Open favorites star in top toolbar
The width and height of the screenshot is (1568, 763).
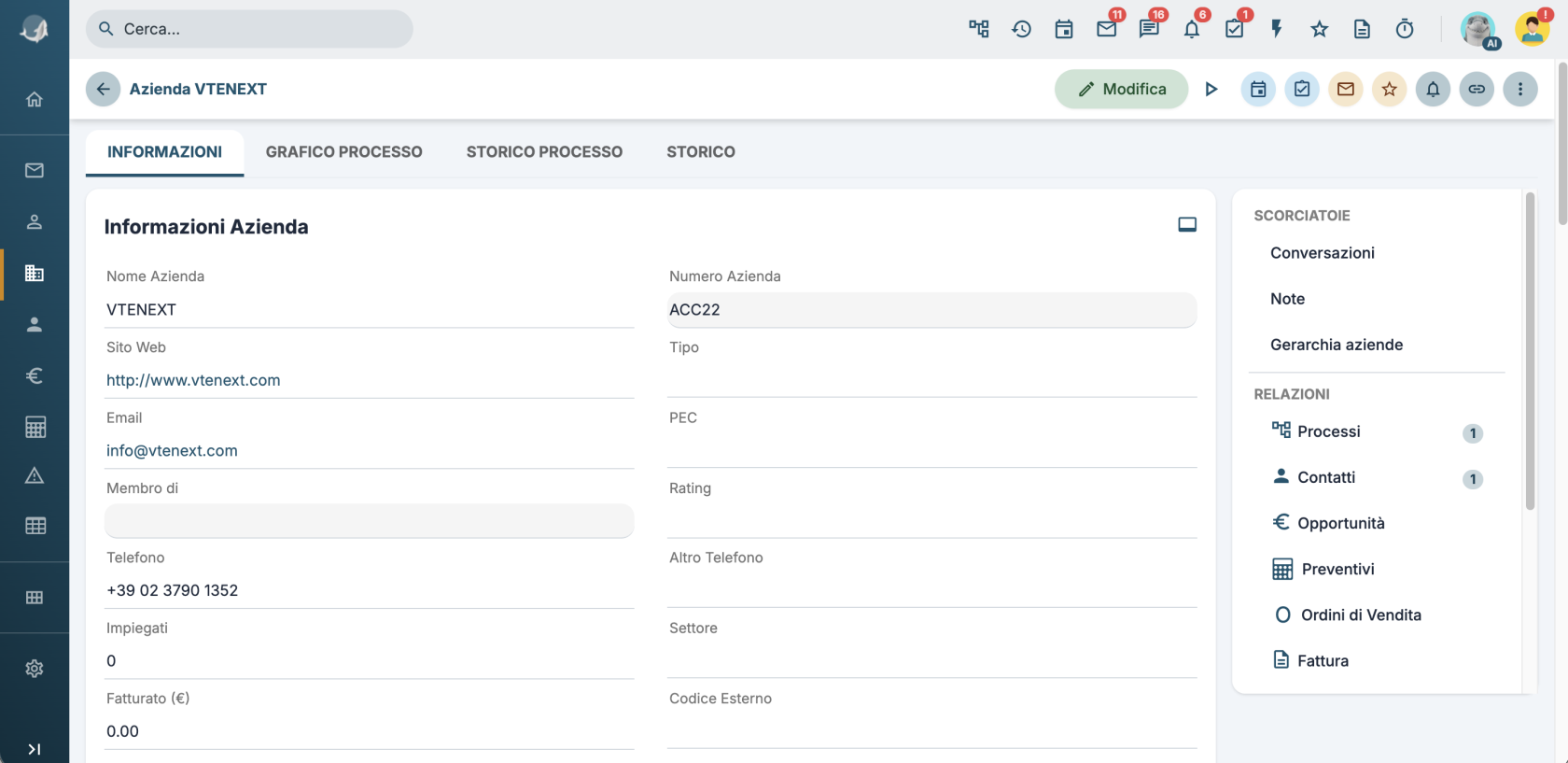[x=1319, y=29]
